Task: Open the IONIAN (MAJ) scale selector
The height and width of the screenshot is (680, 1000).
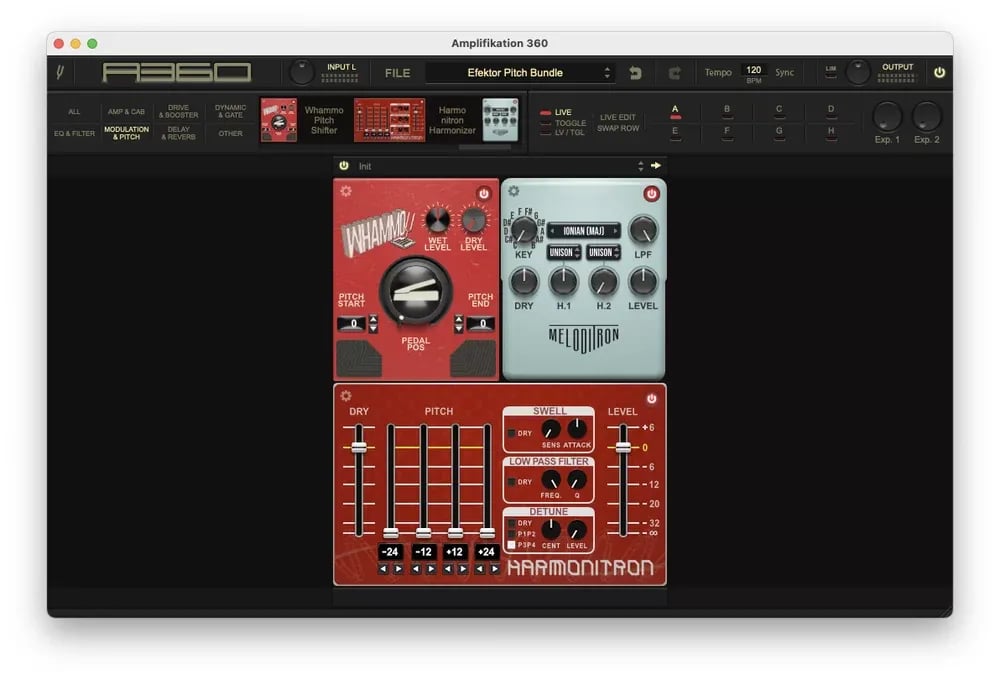Action: 584,231
